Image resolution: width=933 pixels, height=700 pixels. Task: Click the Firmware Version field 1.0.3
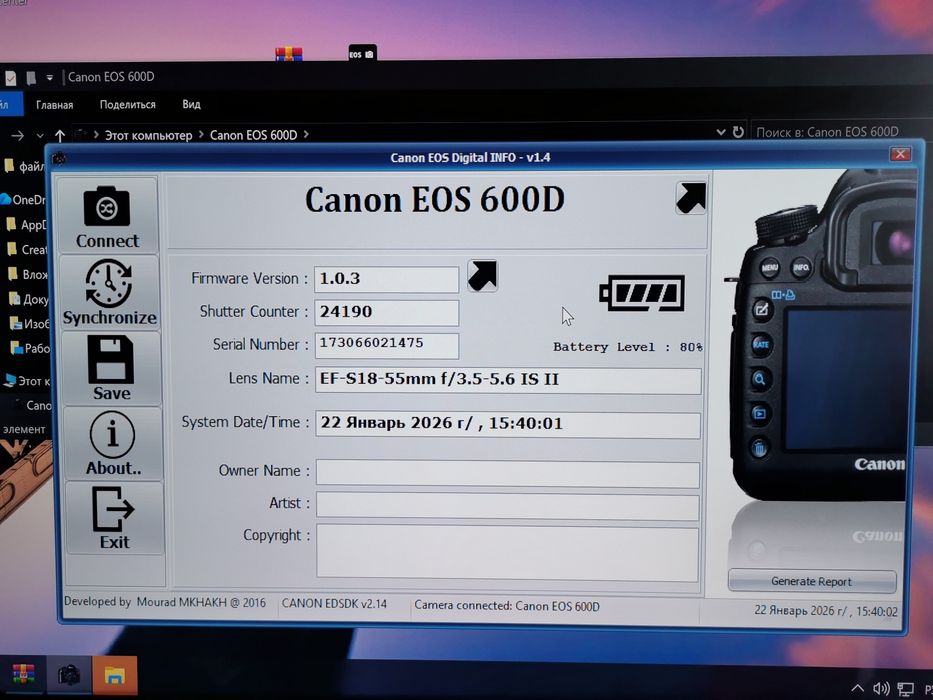pyautogui.click(x=386, y=279)
